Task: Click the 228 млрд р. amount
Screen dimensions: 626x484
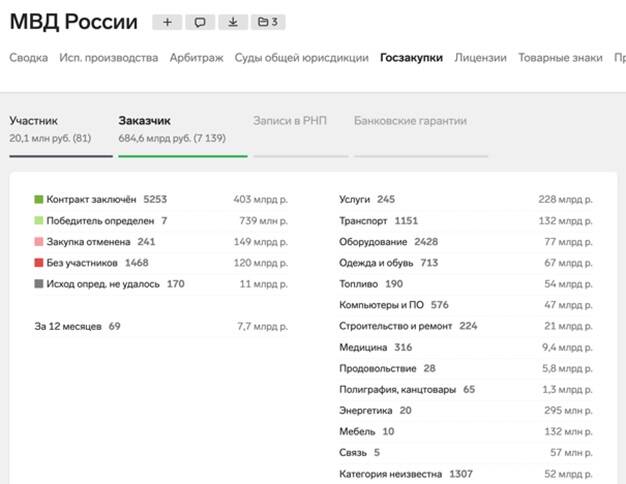Action: (565, 199)
